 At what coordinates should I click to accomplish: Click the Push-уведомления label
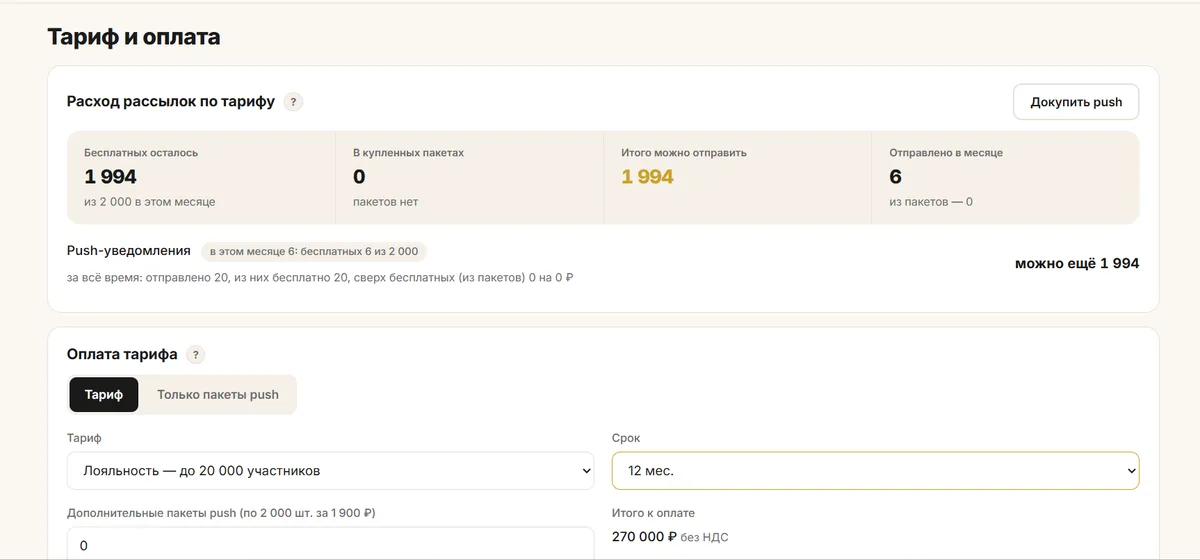tap(129, 251)
